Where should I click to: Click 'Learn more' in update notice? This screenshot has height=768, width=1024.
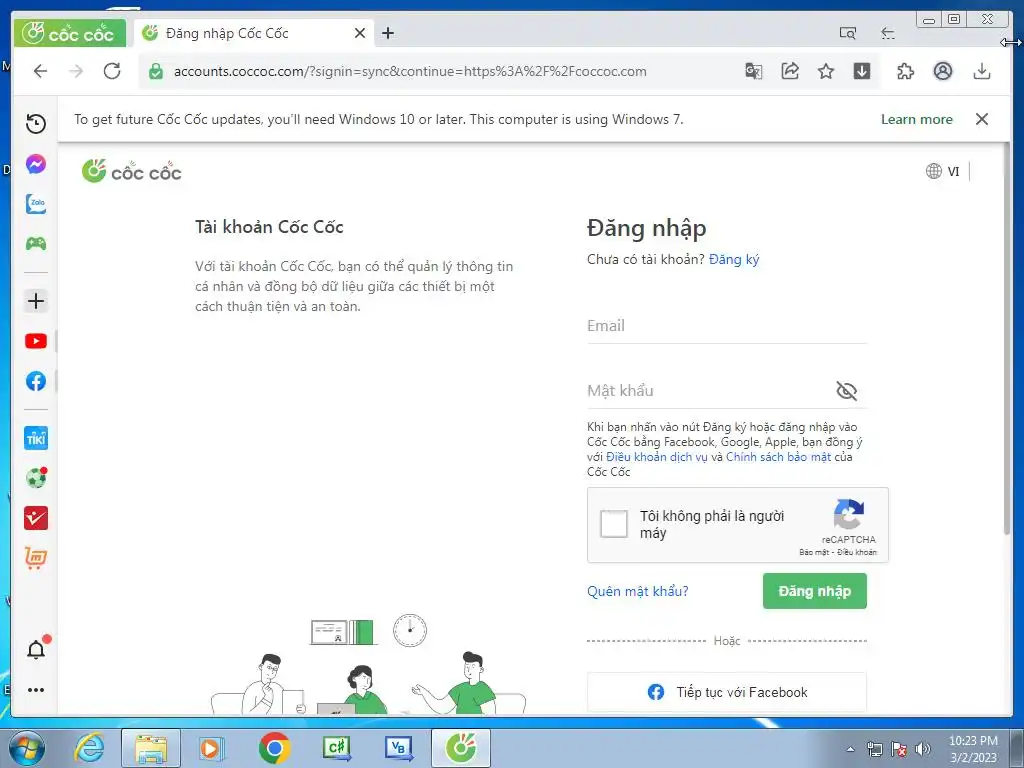(916, 120)
